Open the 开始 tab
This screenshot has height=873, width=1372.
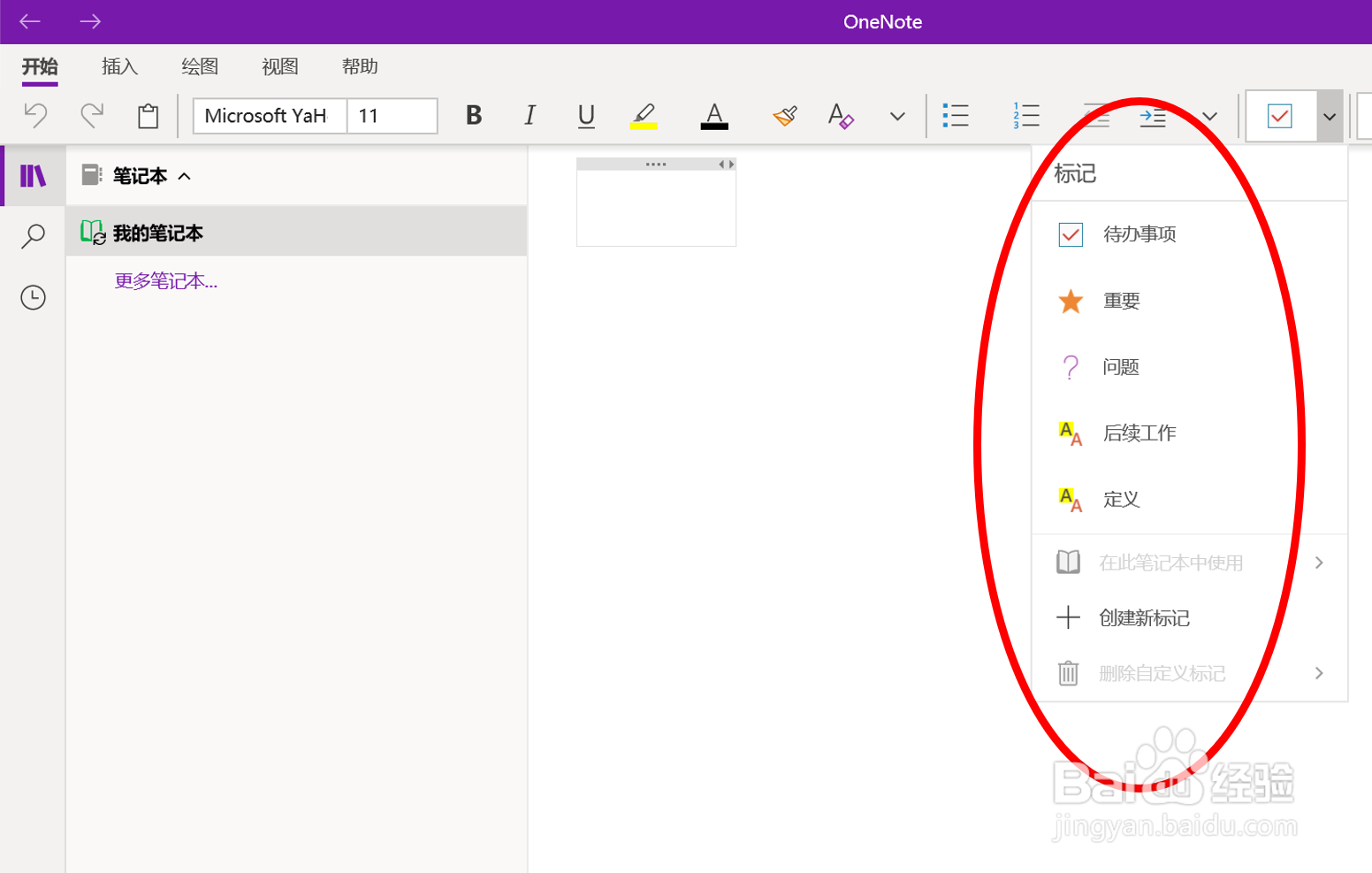tap(40, 67)
